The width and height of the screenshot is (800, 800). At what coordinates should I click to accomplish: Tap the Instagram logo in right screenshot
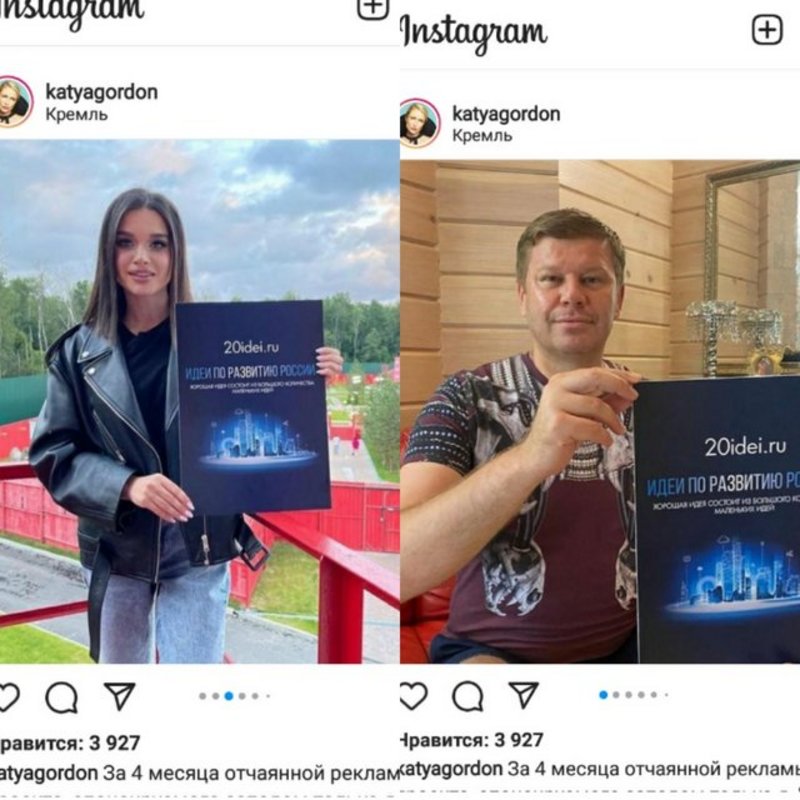pos(474,33)
